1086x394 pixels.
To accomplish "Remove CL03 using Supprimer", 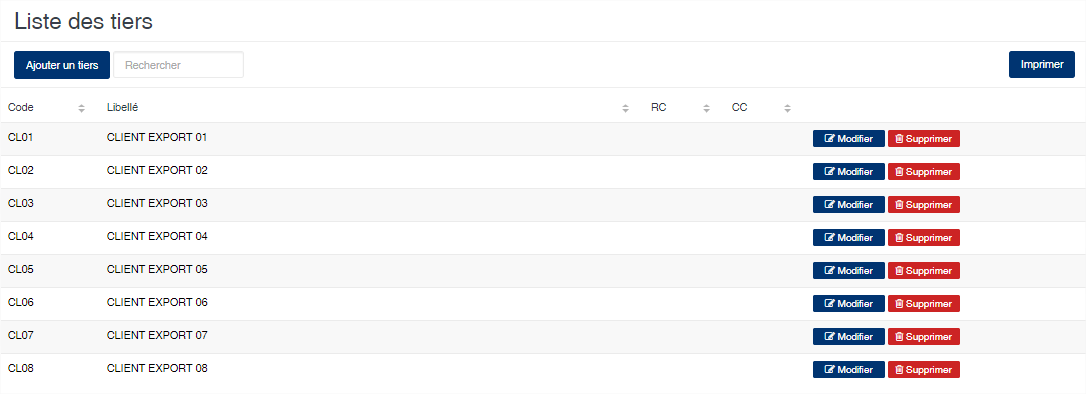I will 923,205.
